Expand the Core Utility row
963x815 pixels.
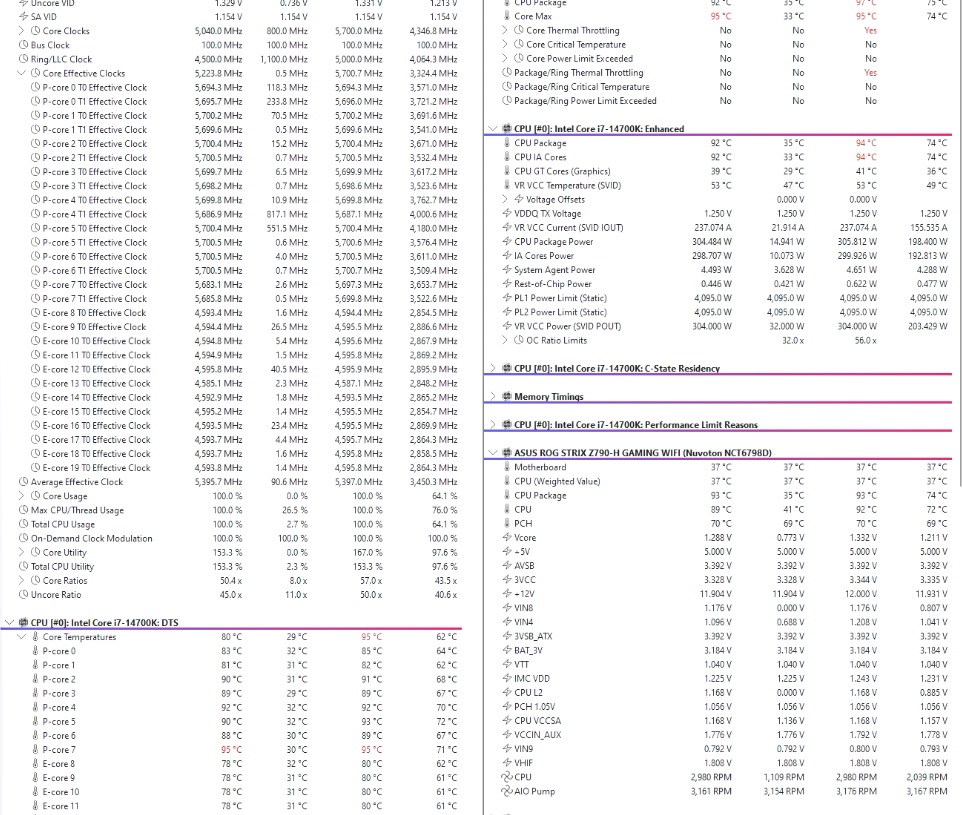coord(21,553)
